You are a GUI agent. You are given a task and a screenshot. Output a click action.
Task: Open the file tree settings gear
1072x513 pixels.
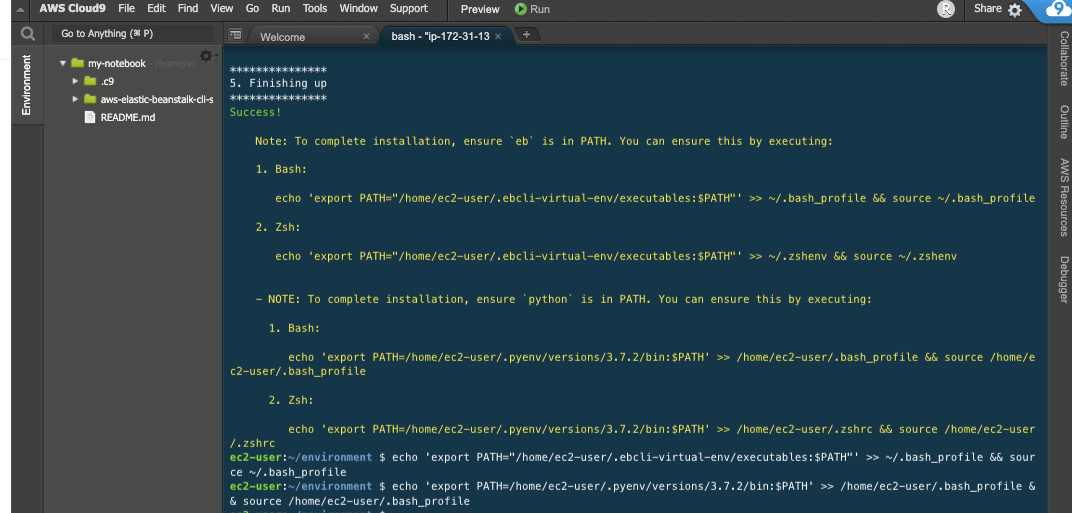(206, 55)
